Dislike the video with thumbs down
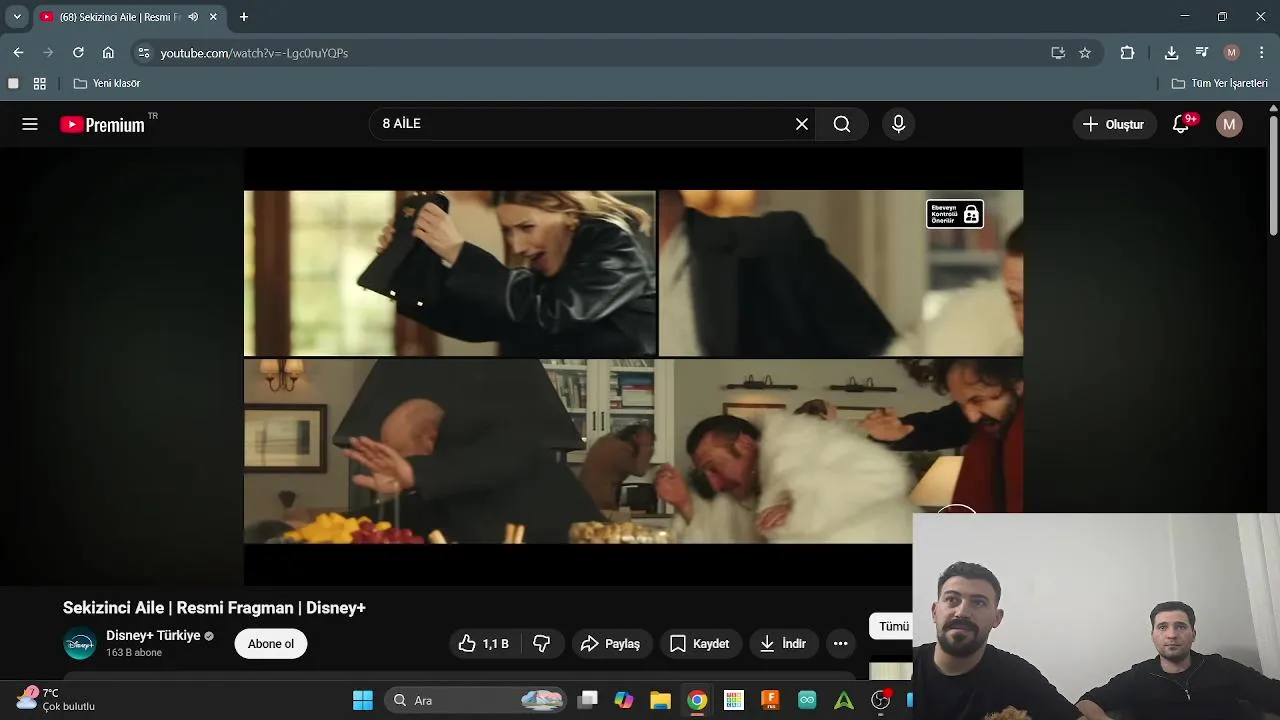Viewport: 1280px width, 720px height. (x=542, y=644)
